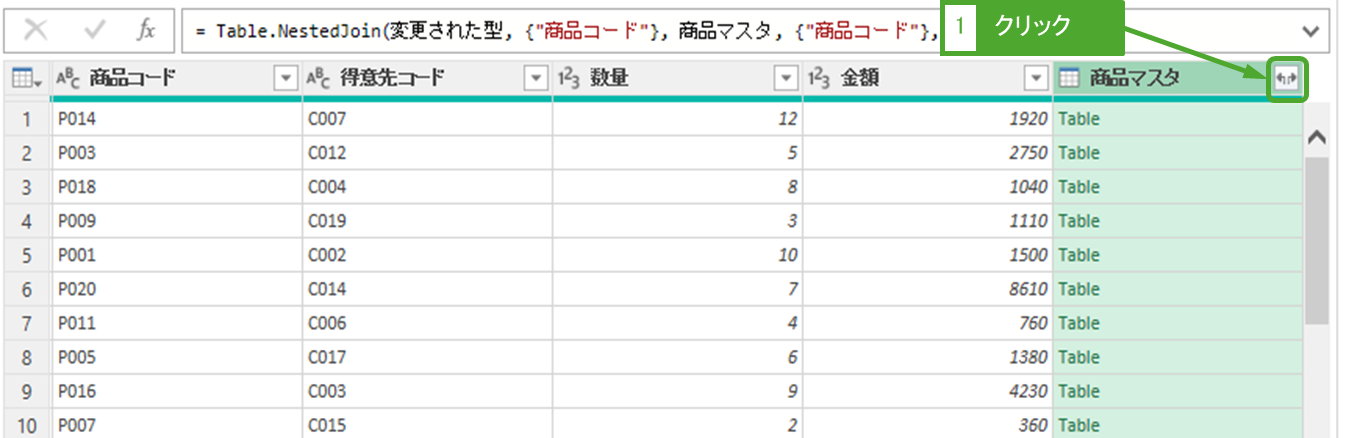Click the Table link in row 5
1349x438 pixels.
coord(1079,255)
